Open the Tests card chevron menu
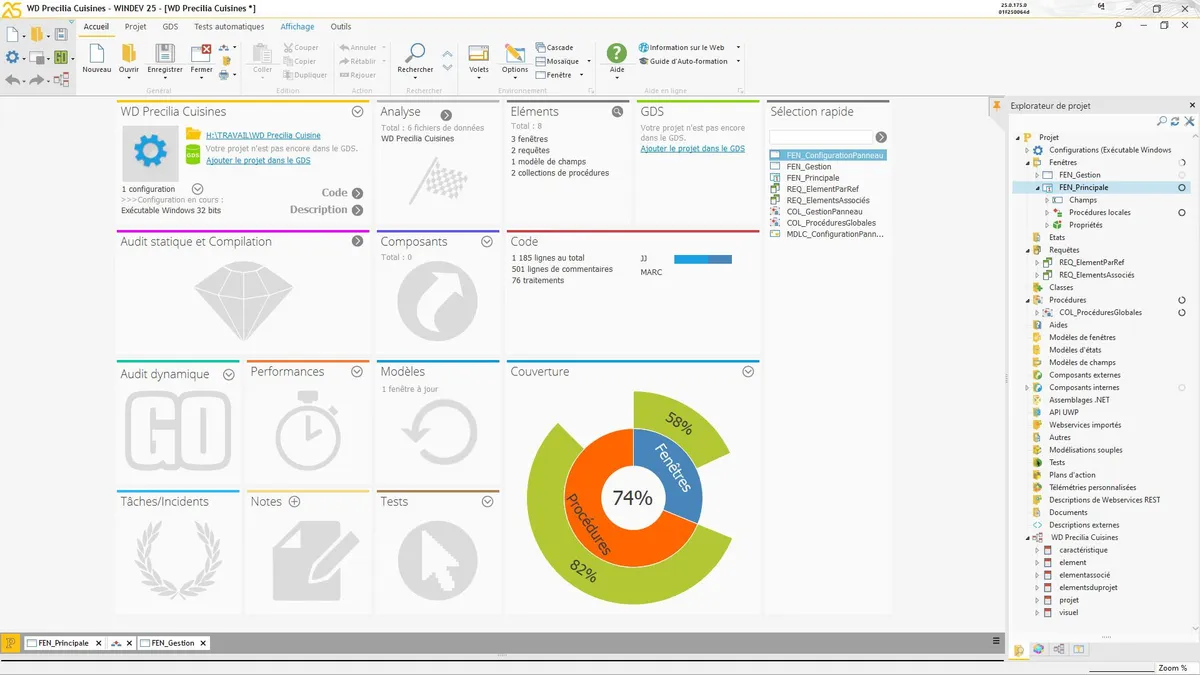Screen dimensions: 1200x675 pyautogui.click(x=487, y=502)
